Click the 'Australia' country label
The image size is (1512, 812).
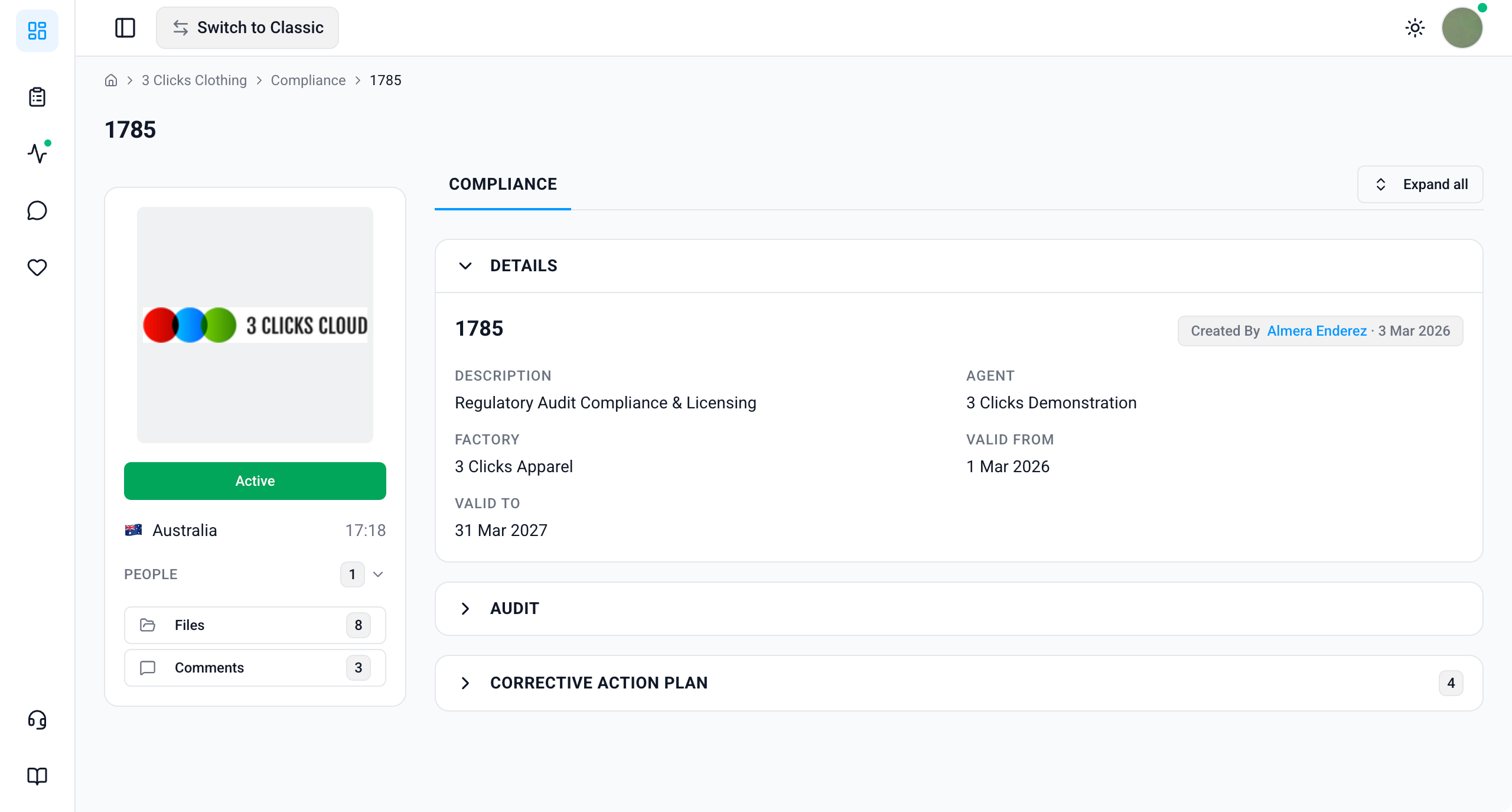tap(185, 531)
